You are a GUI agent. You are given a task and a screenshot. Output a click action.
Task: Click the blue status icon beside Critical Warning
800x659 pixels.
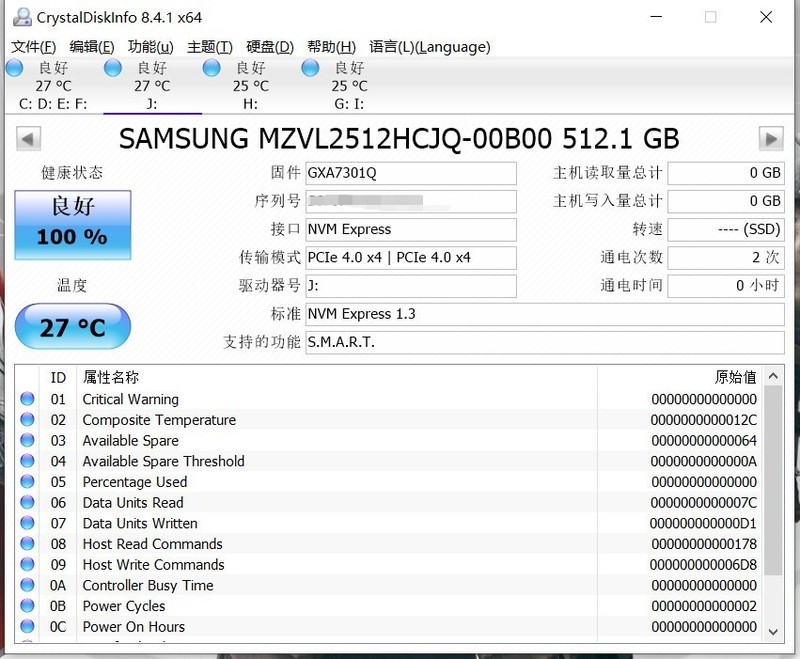tap(28, 399)
